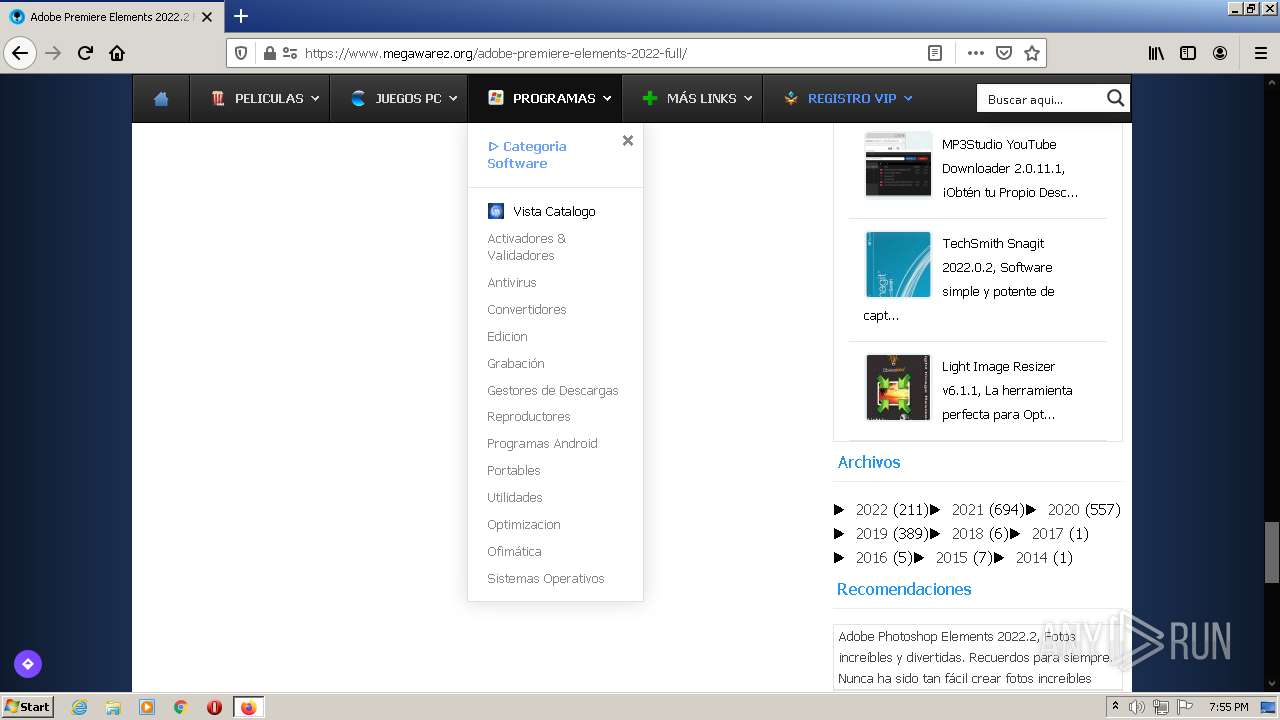This screenshot has height=720, width=1280.
Task: Select Utilidades category
Action: (515, 497)
